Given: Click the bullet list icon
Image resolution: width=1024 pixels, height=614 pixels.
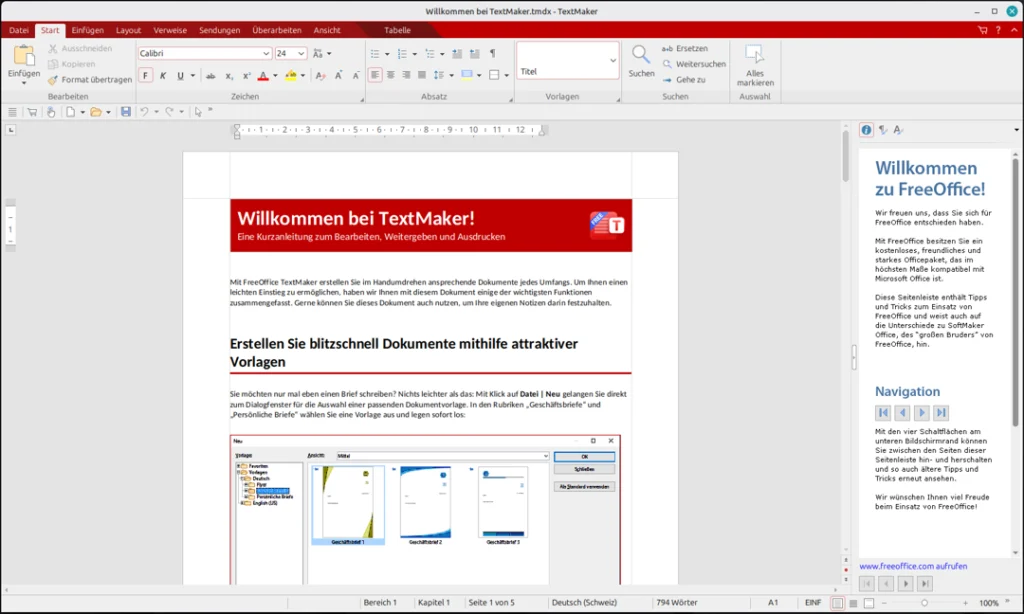Looking at the screenshot, I should (x=375, y=54).
